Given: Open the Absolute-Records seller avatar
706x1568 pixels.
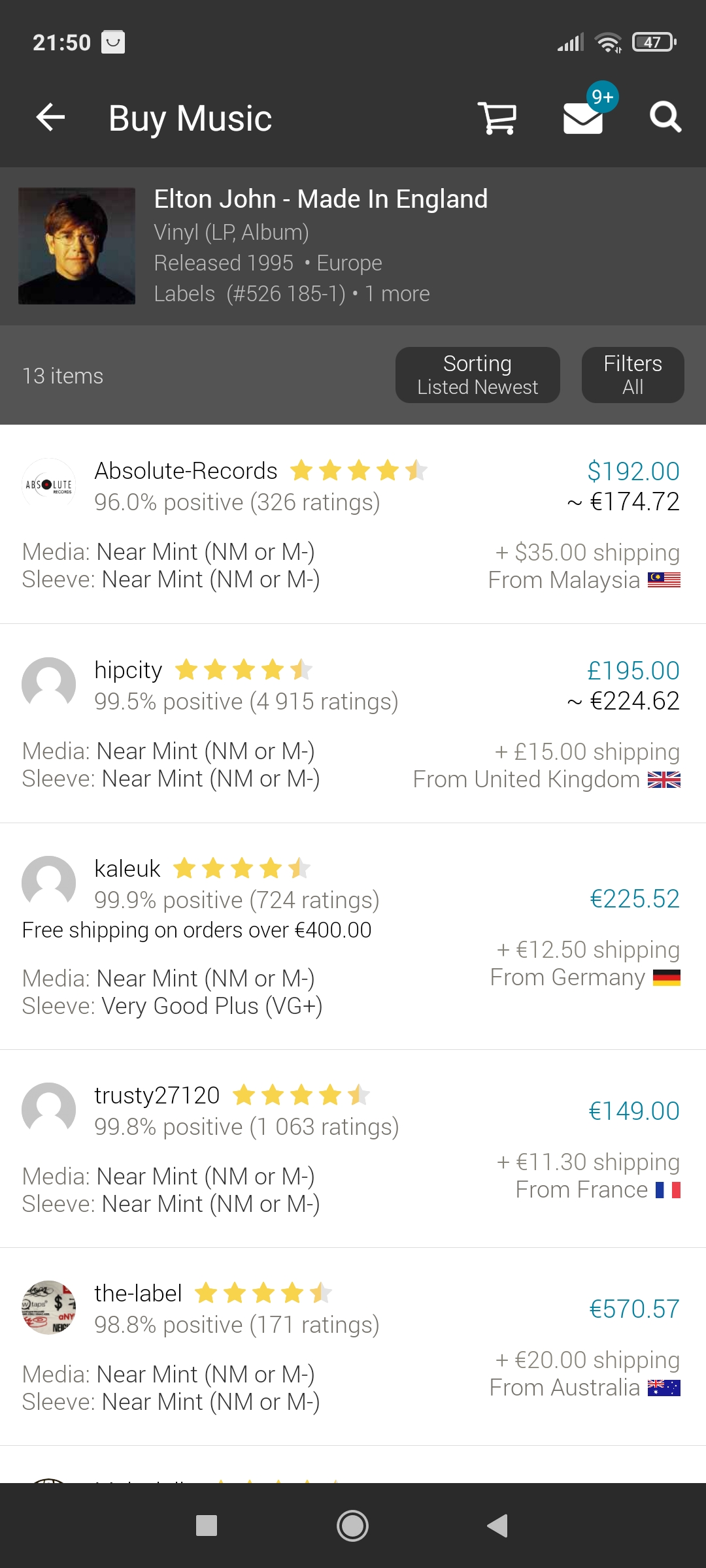Looking at the screenshot, I should pyautogui.click(x=49, y=485).
